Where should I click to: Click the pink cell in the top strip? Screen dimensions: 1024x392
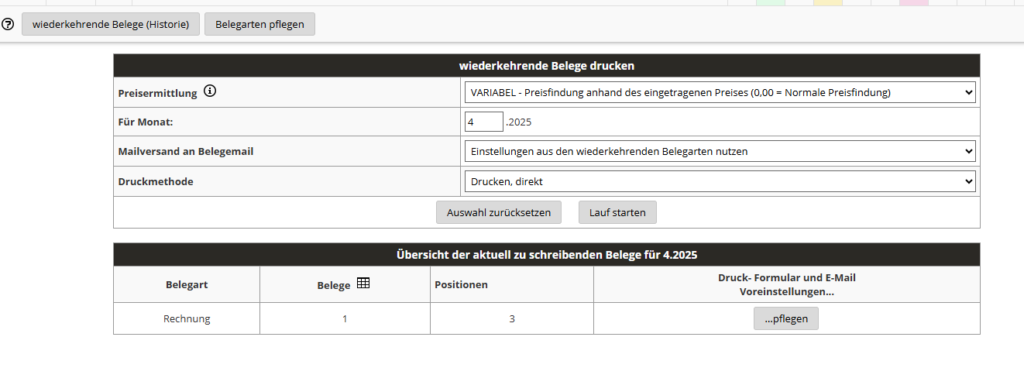coord(914,3)
